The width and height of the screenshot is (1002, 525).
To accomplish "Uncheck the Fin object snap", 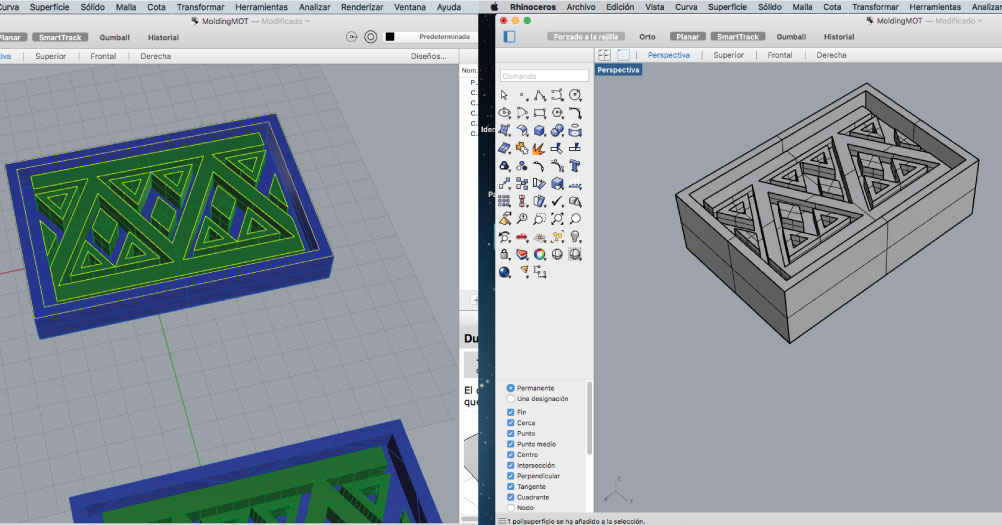I will click(511, 412).
